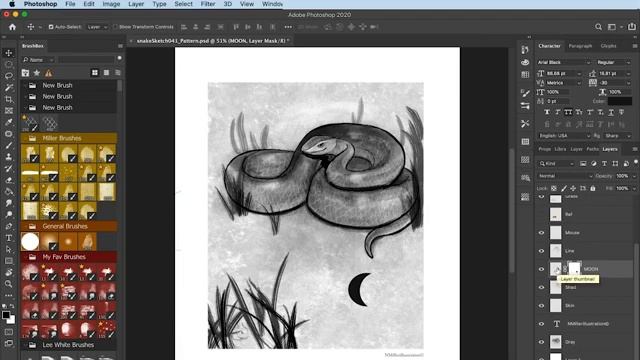Screen dimensions: 640x360
Task: Switch to the Paragraph tab
Action: pos(580,46)
